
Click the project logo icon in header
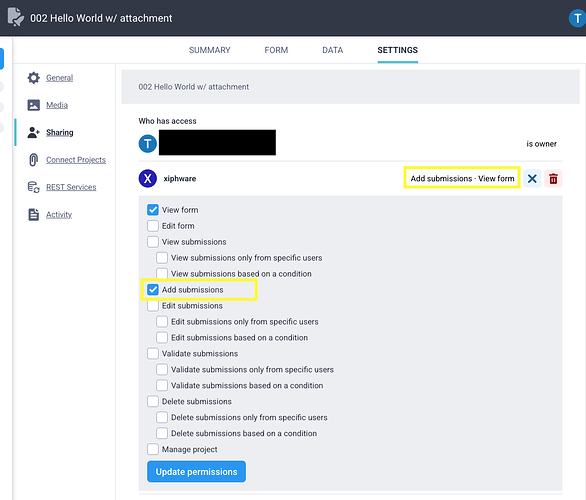click(16, 17)
